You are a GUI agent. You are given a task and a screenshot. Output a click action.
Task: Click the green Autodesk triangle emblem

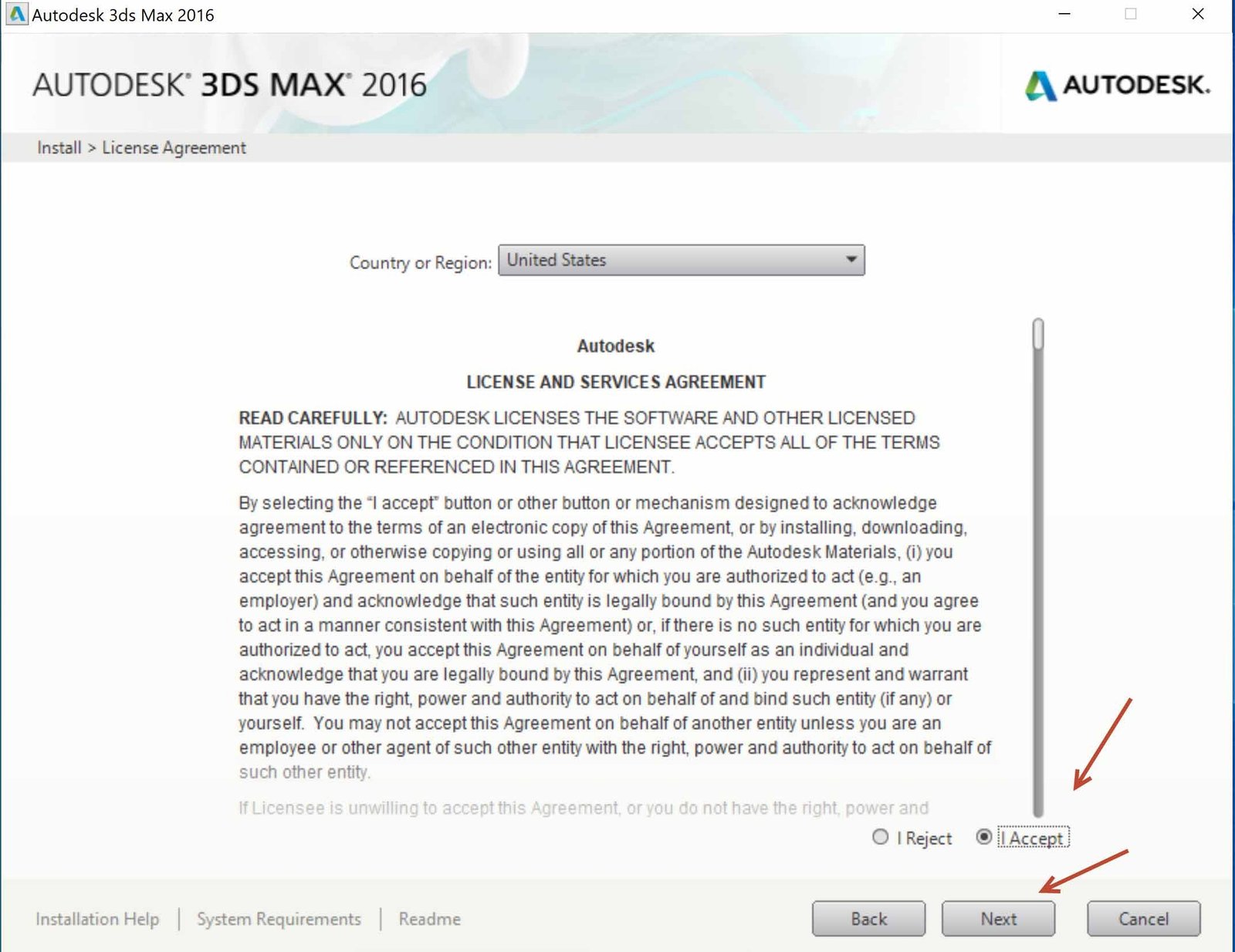tap(1039, 86)
